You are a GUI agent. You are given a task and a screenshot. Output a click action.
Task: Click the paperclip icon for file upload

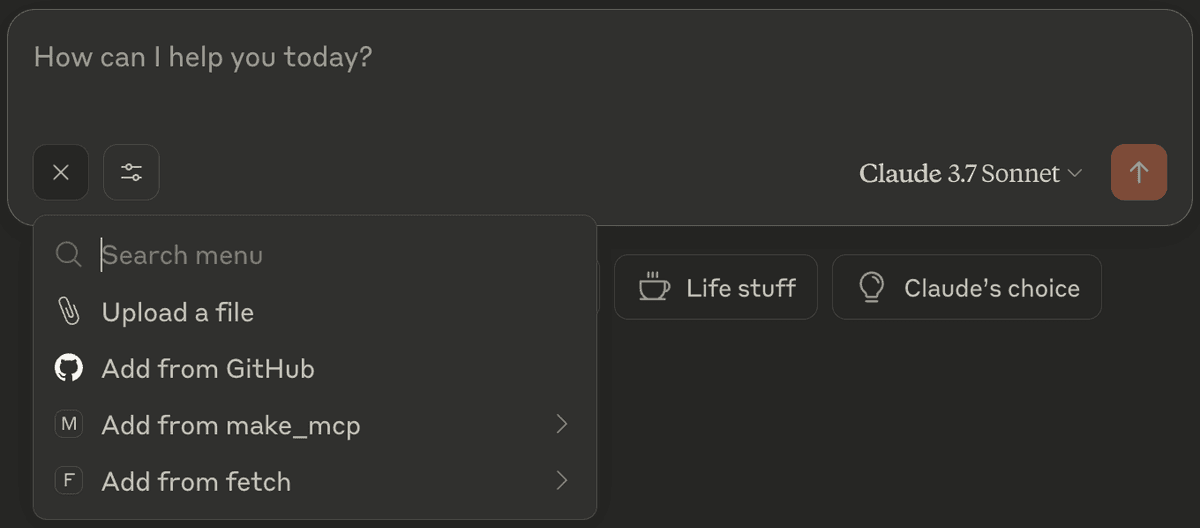(x=68, y=312)
